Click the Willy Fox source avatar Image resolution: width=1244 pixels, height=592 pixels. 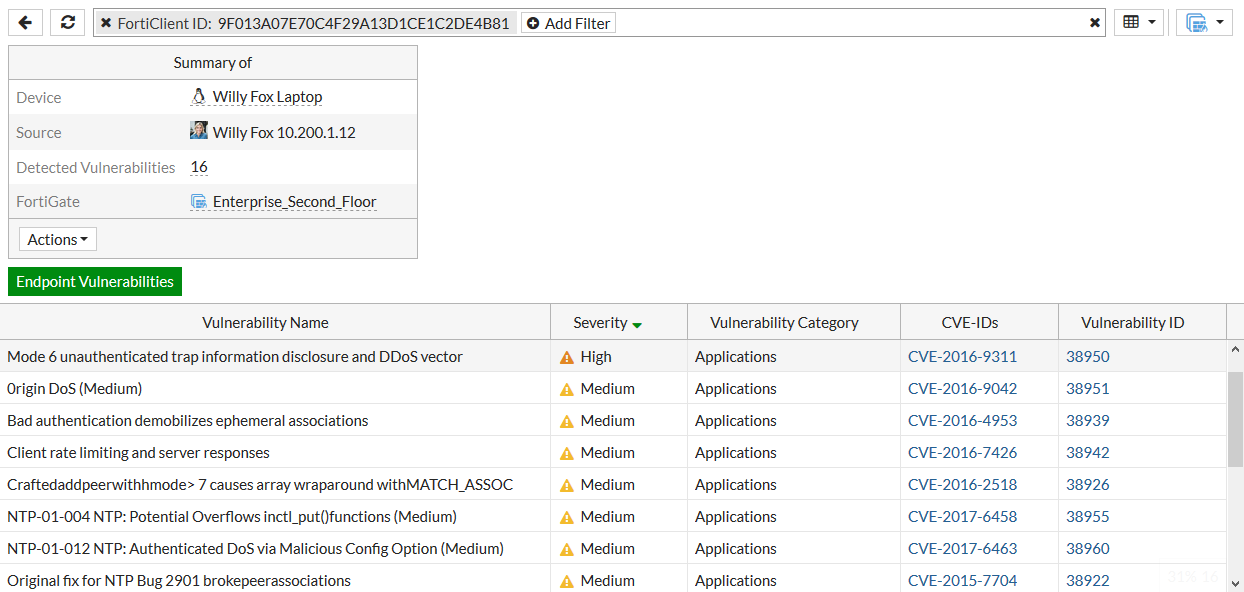(199, 131)
